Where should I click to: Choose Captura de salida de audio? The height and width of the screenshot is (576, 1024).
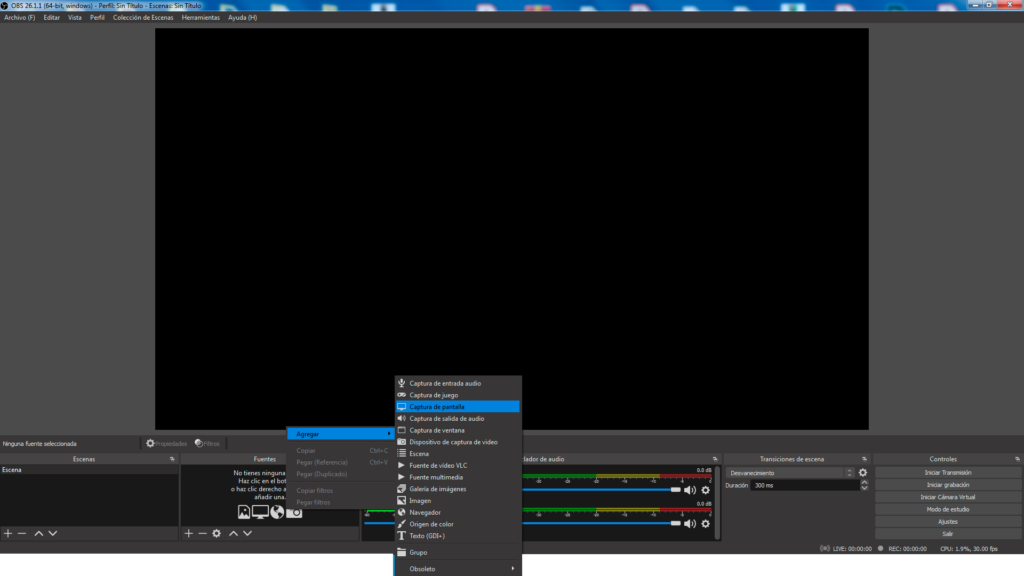457,419
